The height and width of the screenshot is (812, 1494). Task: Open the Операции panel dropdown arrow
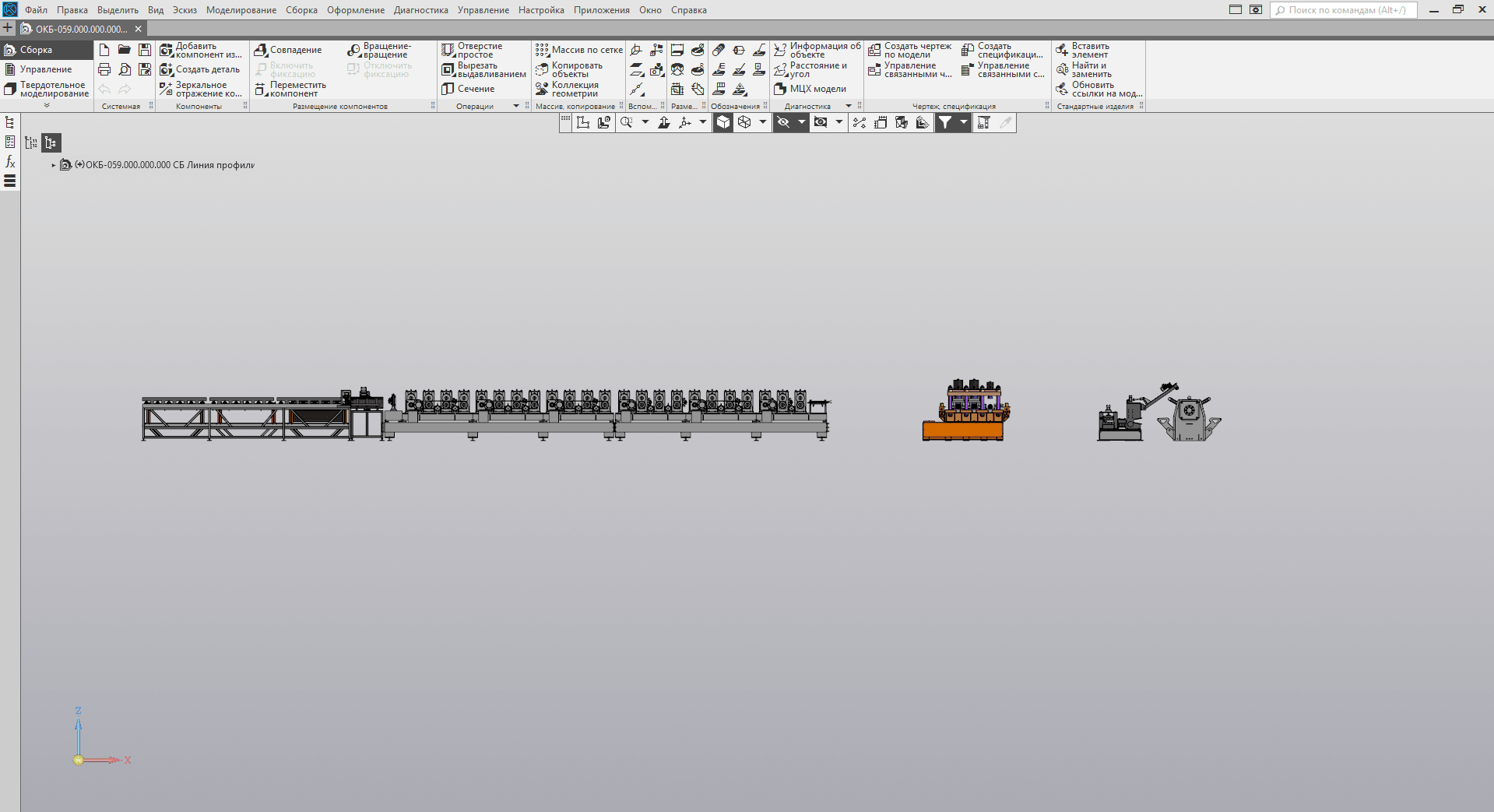516,106
